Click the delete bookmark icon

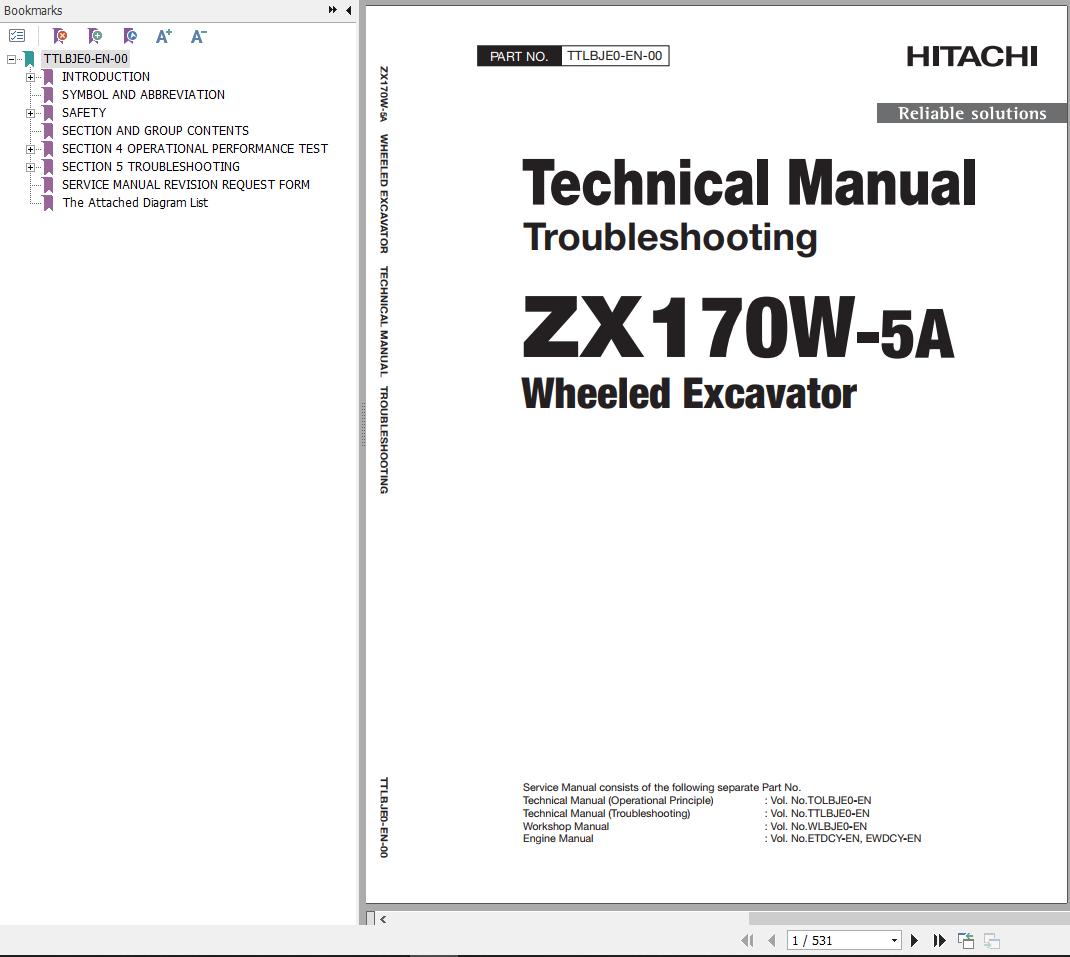60,35
